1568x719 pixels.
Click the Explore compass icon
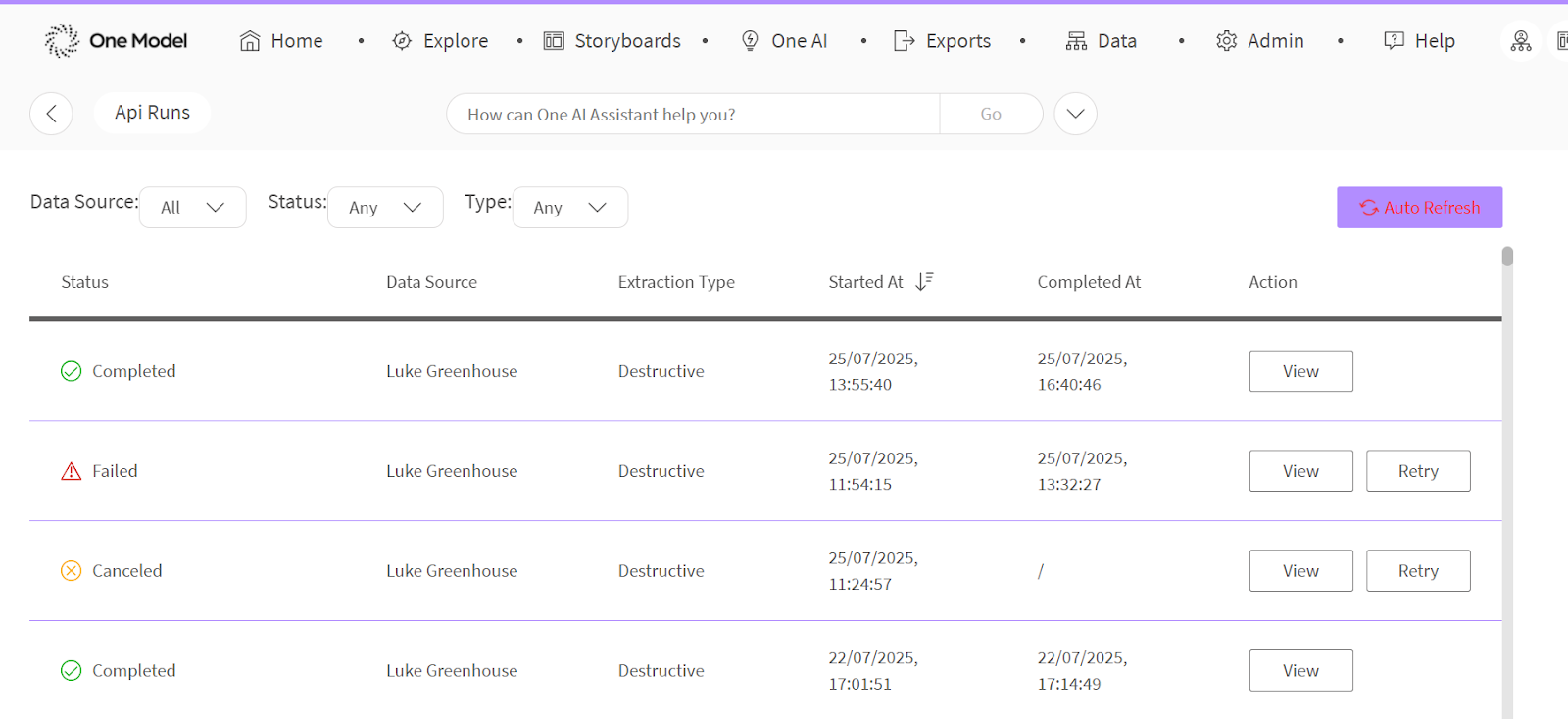click(402, 41)
